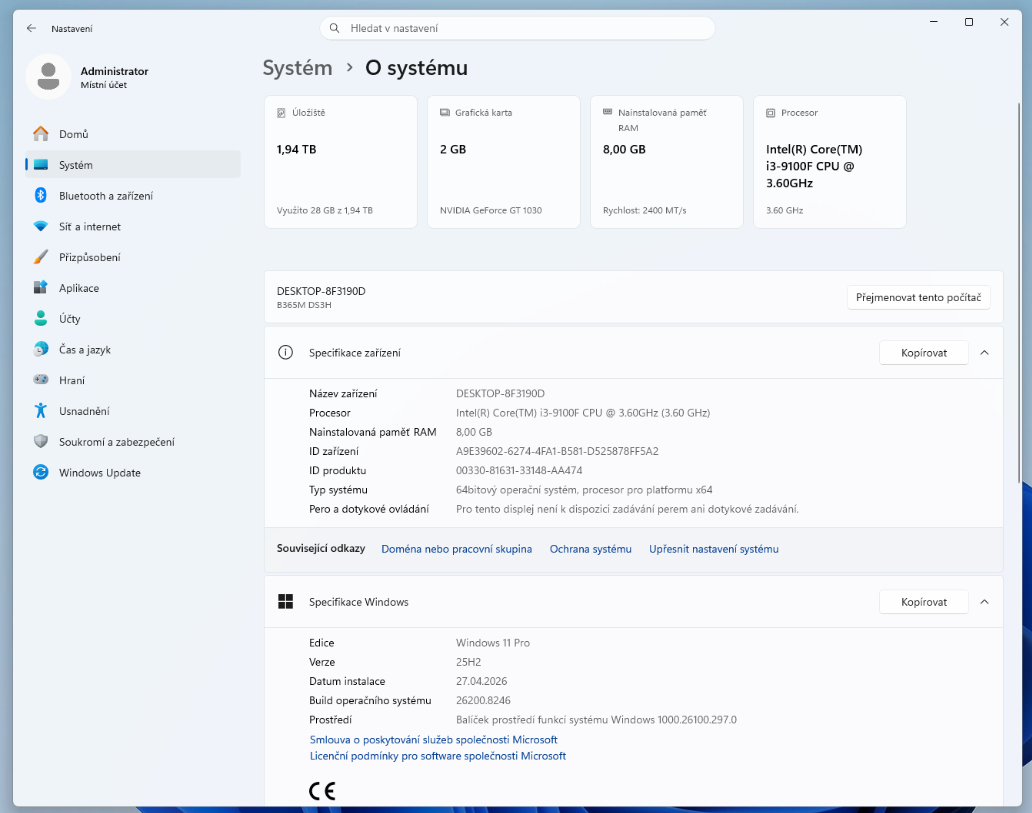Click the Edice value Windows 11 Pro

492,643
